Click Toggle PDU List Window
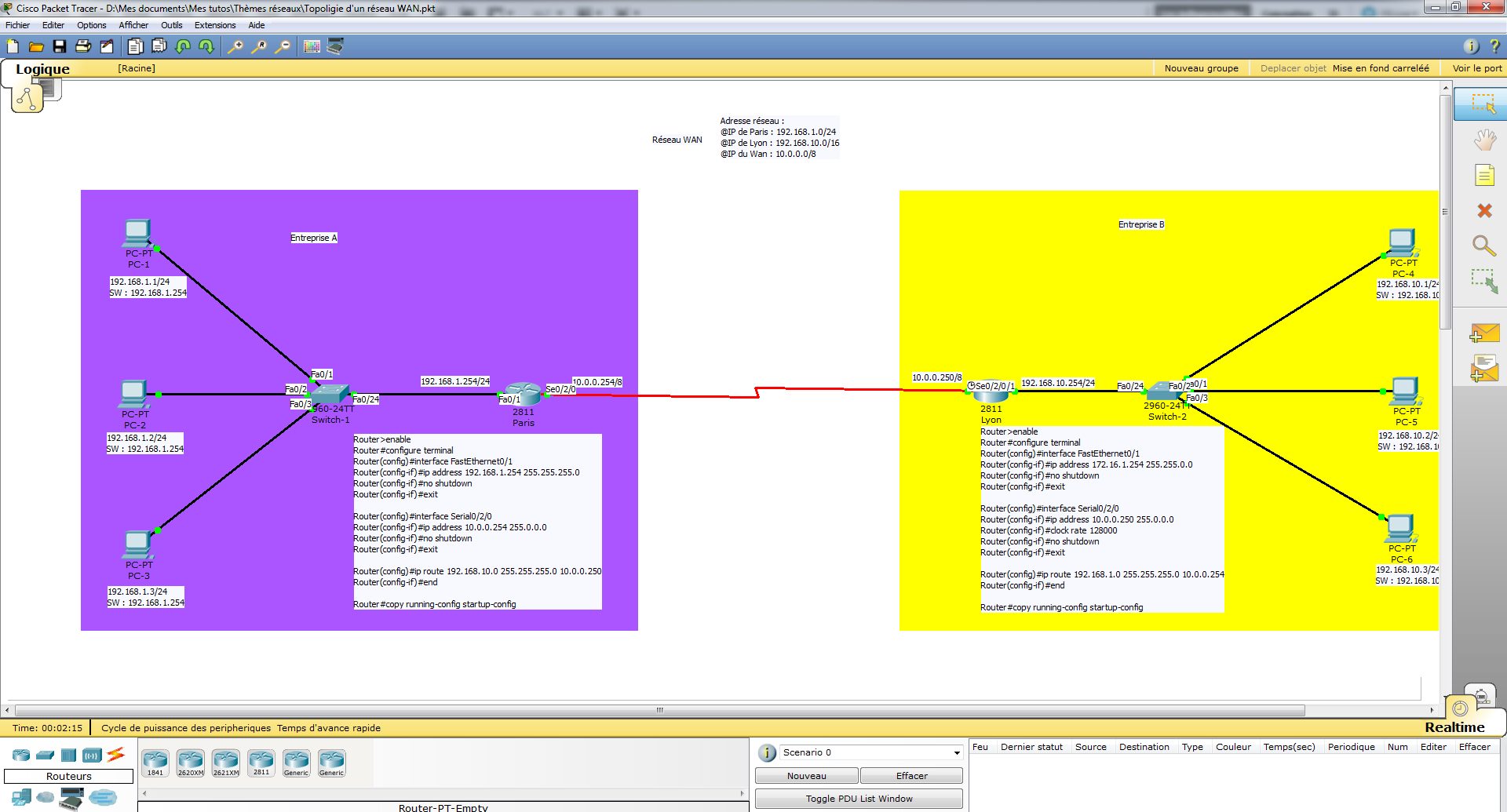The image size is (1507, 812). pyautogui.click(x=859, y=799)
